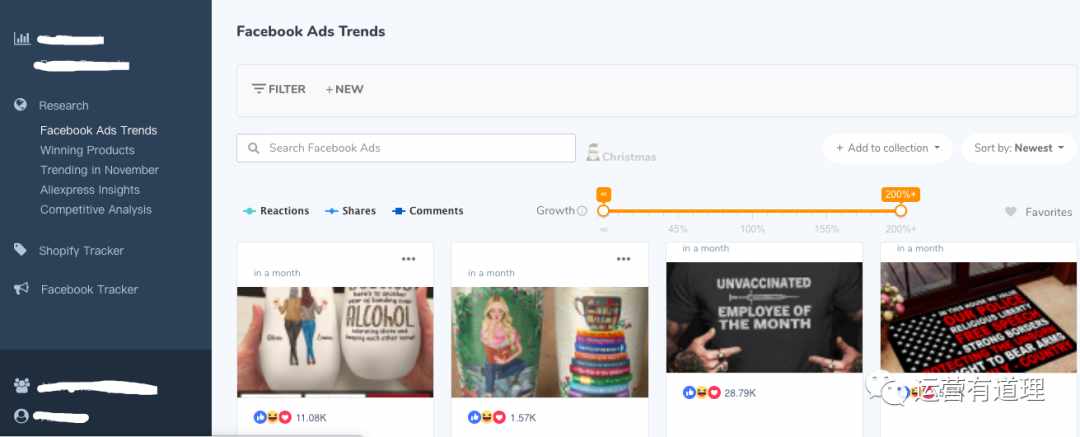Show Favorites ads
This screenshot has width=1080, height=437.
coord(1038,212)
